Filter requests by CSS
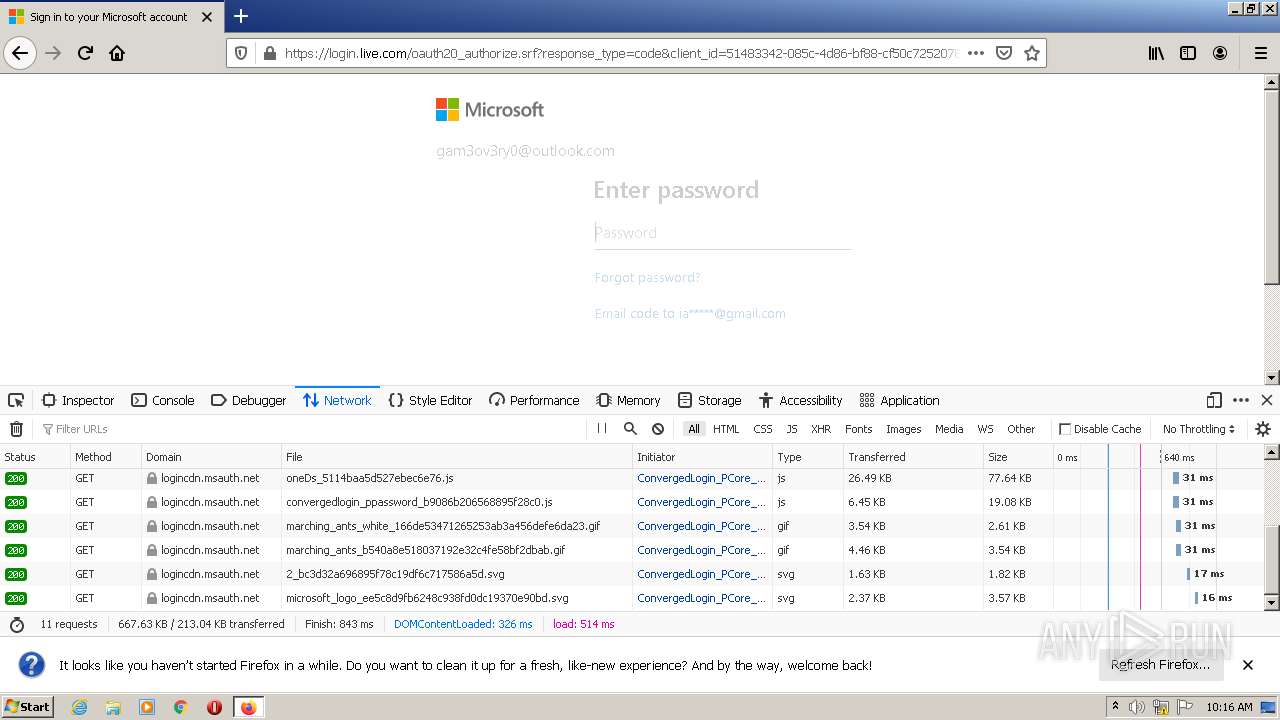The height and width of the screenshot is (720, 1280). click(763, 429)
